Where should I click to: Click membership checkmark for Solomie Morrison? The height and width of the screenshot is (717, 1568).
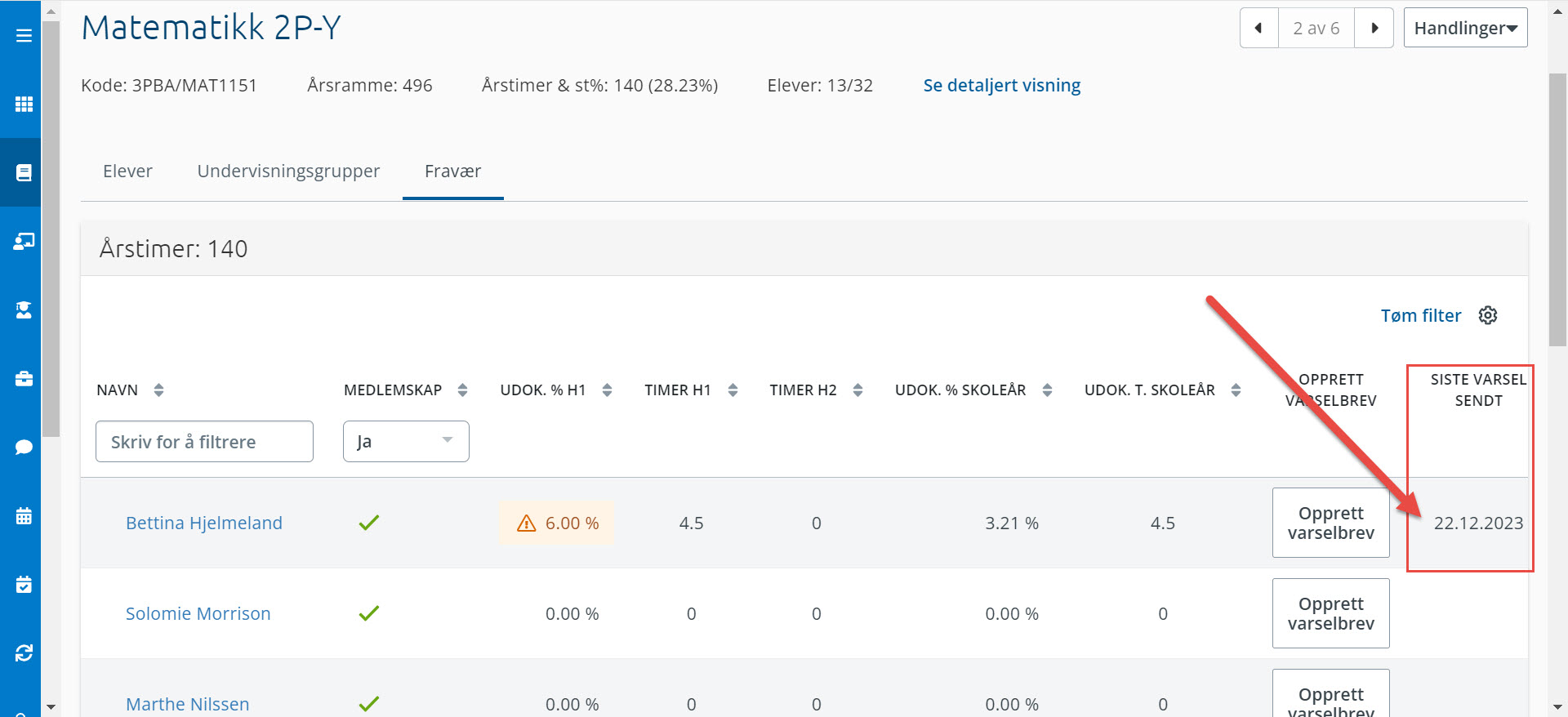point(369,613)
